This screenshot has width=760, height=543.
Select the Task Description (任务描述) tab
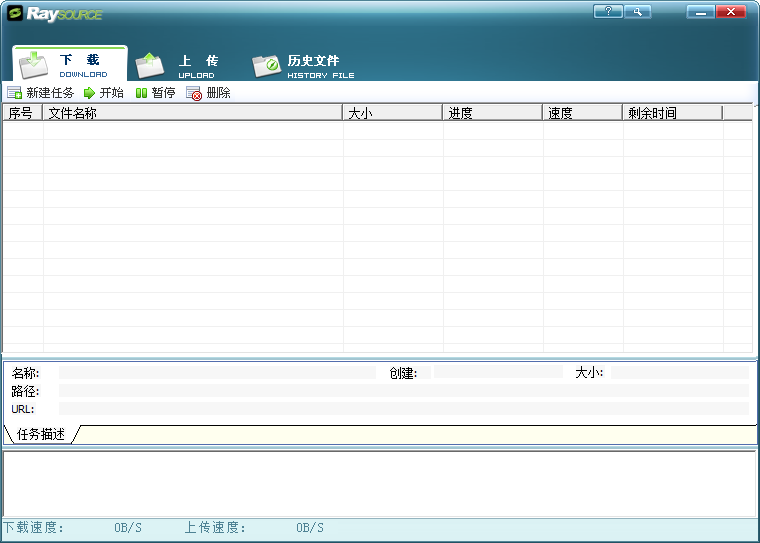tap(41, 435)
